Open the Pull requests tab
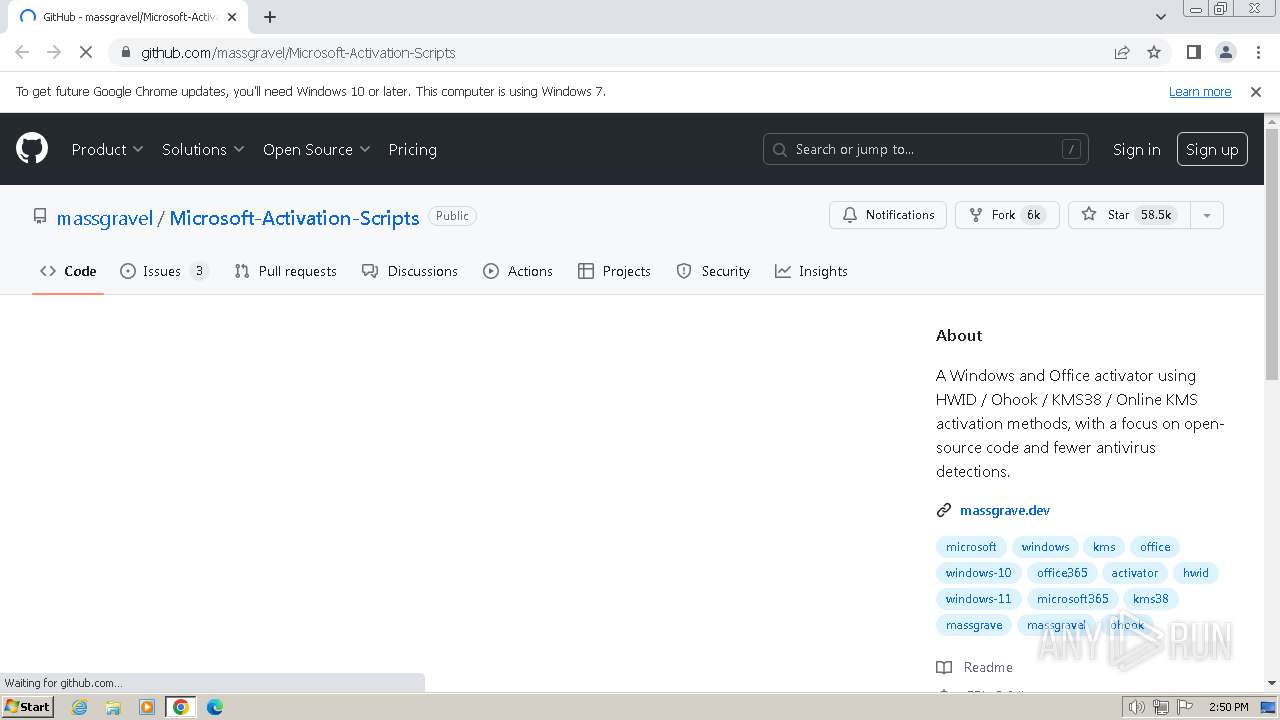Image resolution: width=1280 pixels, height=720 pixels. (x=285, y=271)
